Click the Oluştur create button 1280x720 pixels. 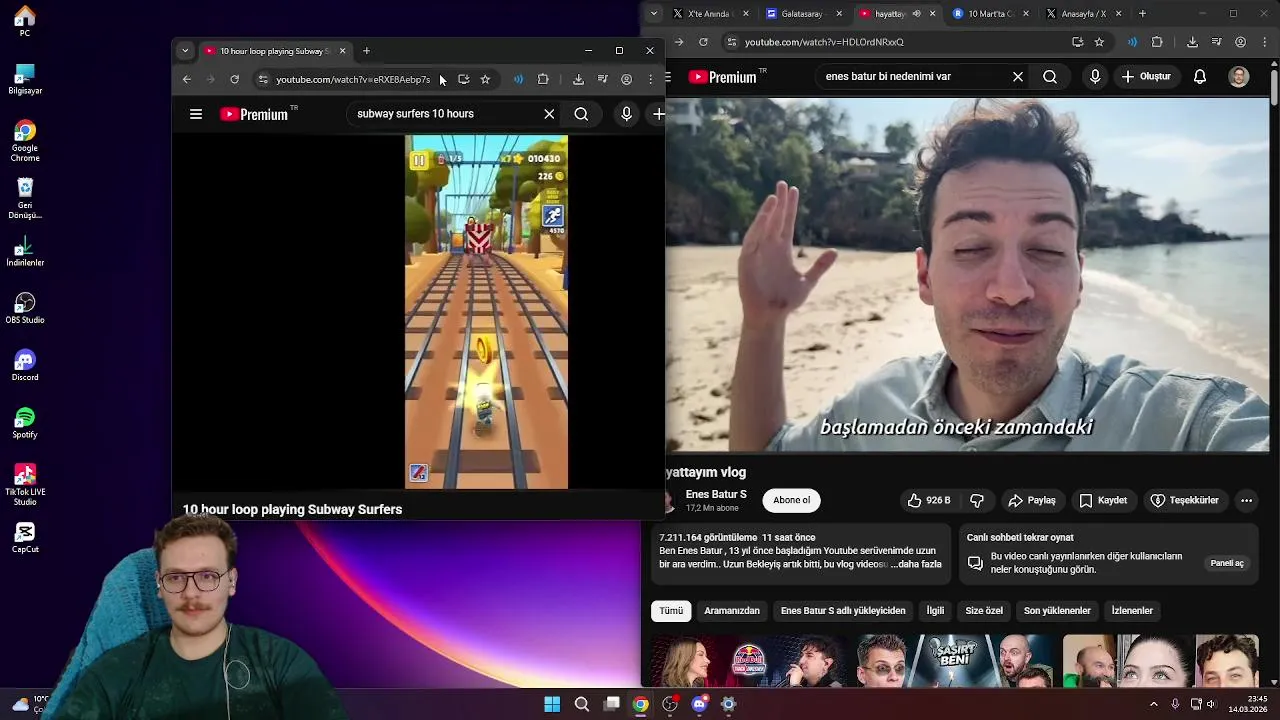(x=1146, y=77)
